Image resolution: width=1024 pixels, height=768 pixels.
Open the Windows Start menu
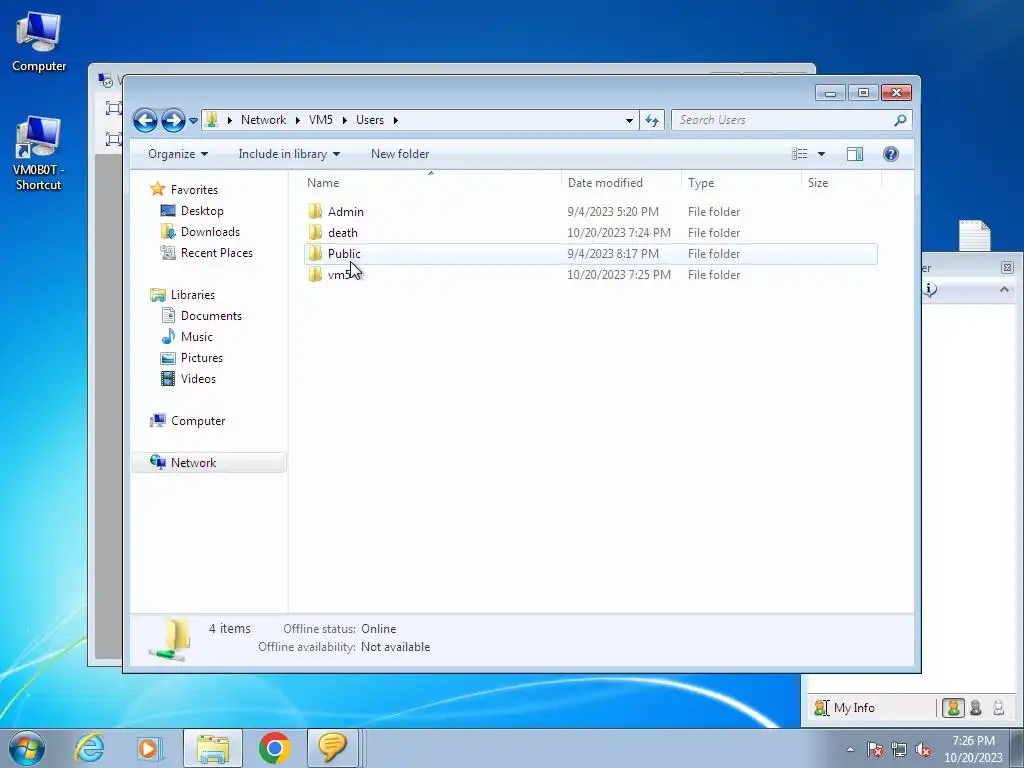click(x=26, y=748)
